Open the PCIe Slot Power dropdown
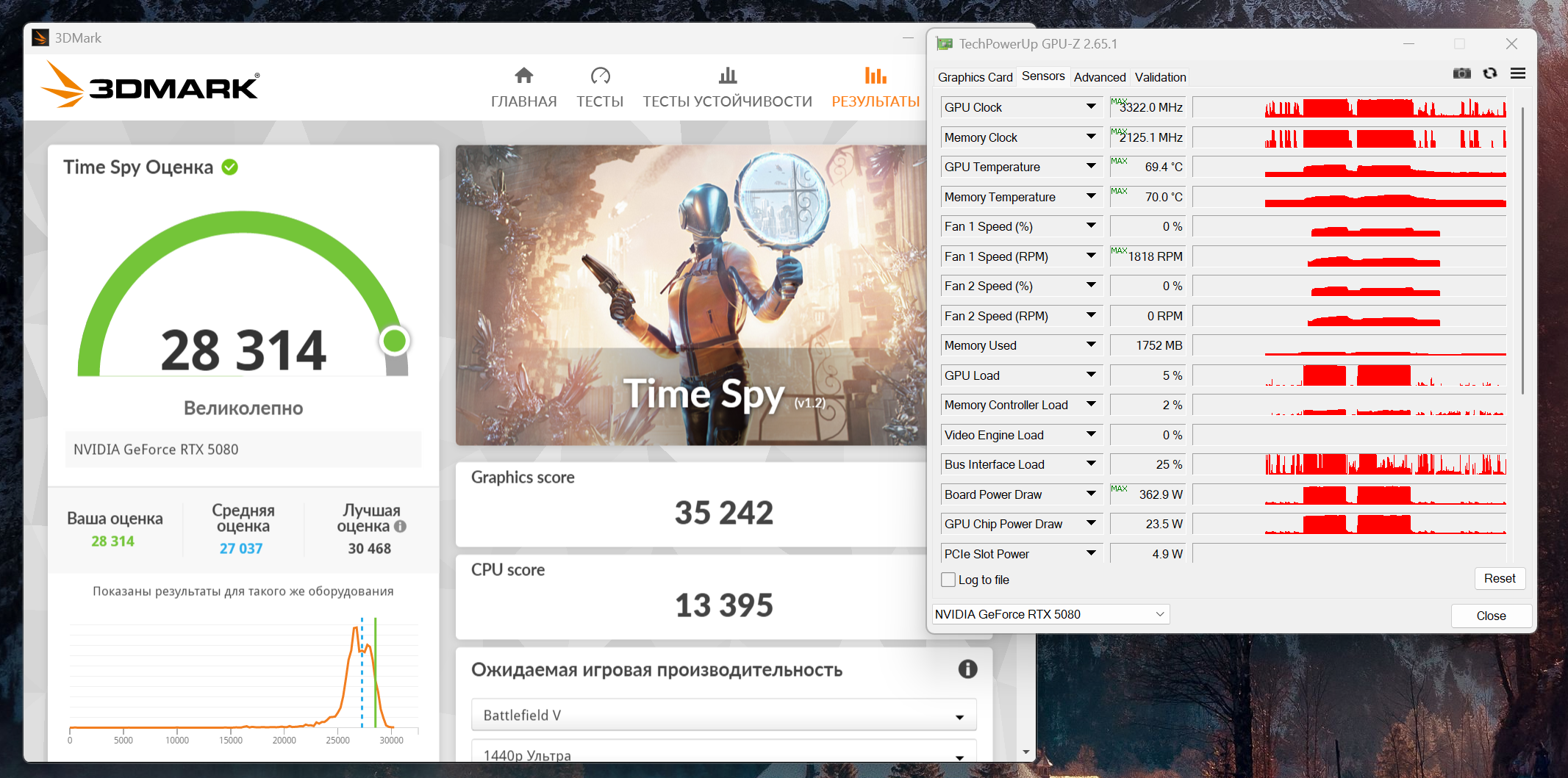The width and height of the screenshot is (1568, 778). pyautogui.click(x=1092, y=554)
